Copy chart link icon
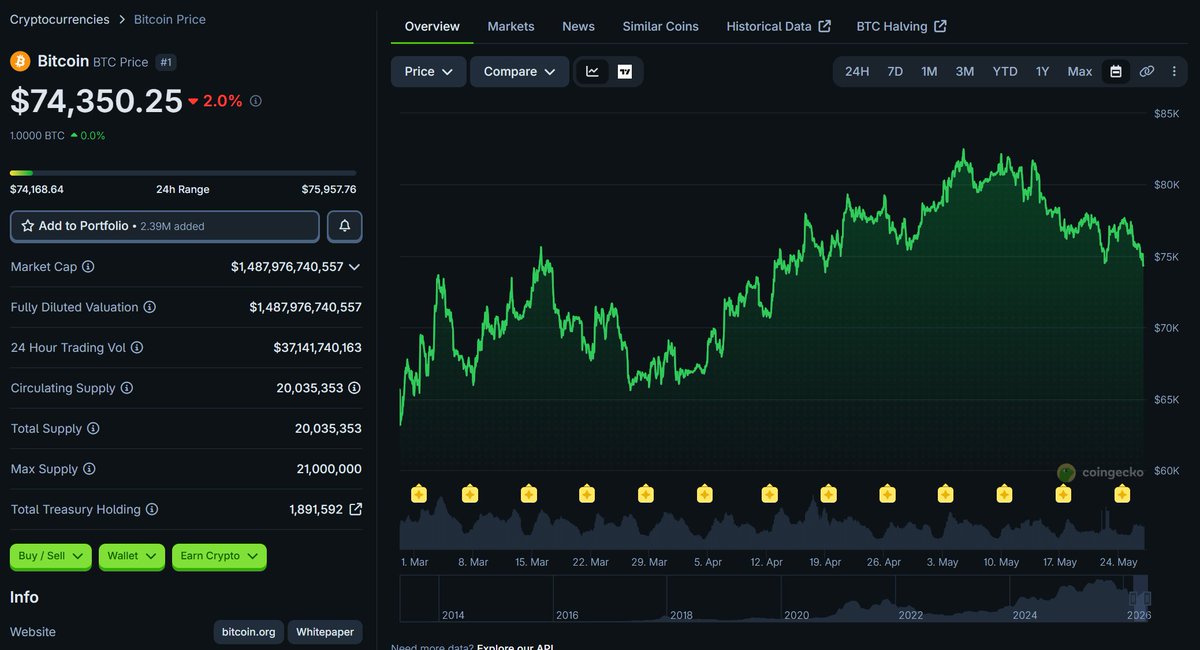The width and height of the screenshot is (1200, 650). click(x=1147, y=71)
